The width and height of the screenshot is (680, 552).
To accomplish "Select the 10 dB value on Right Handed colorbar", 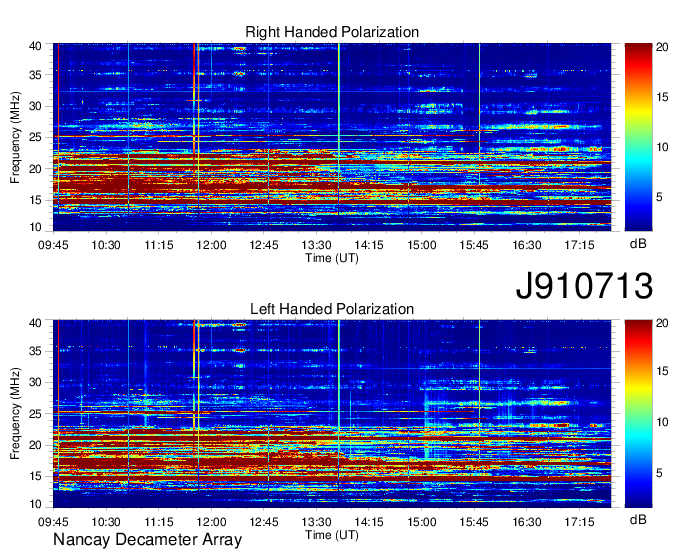I will pyautogui.click(x=662, y=147).
